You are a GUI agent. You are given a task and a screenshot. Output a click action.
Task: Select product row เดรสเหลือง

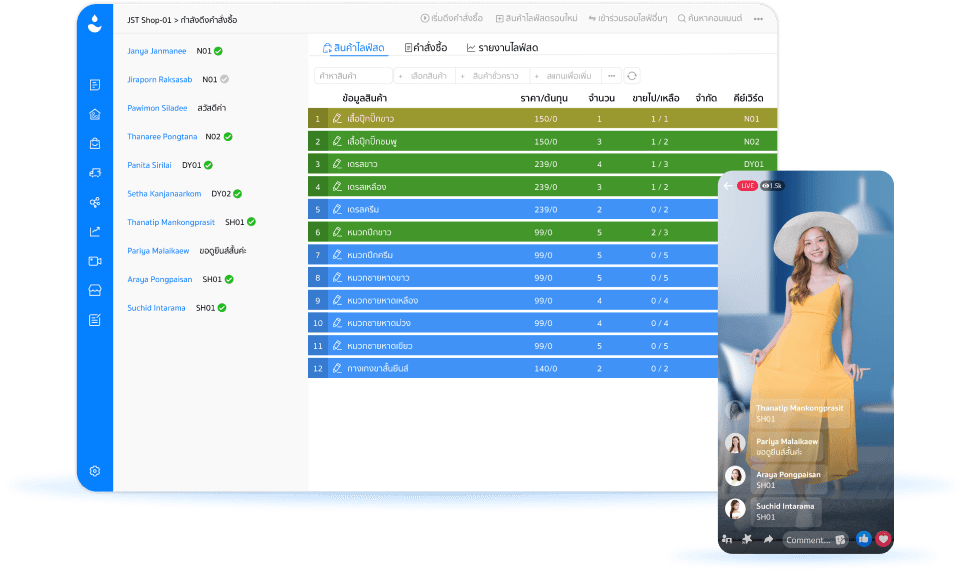(x=513, y=186)
